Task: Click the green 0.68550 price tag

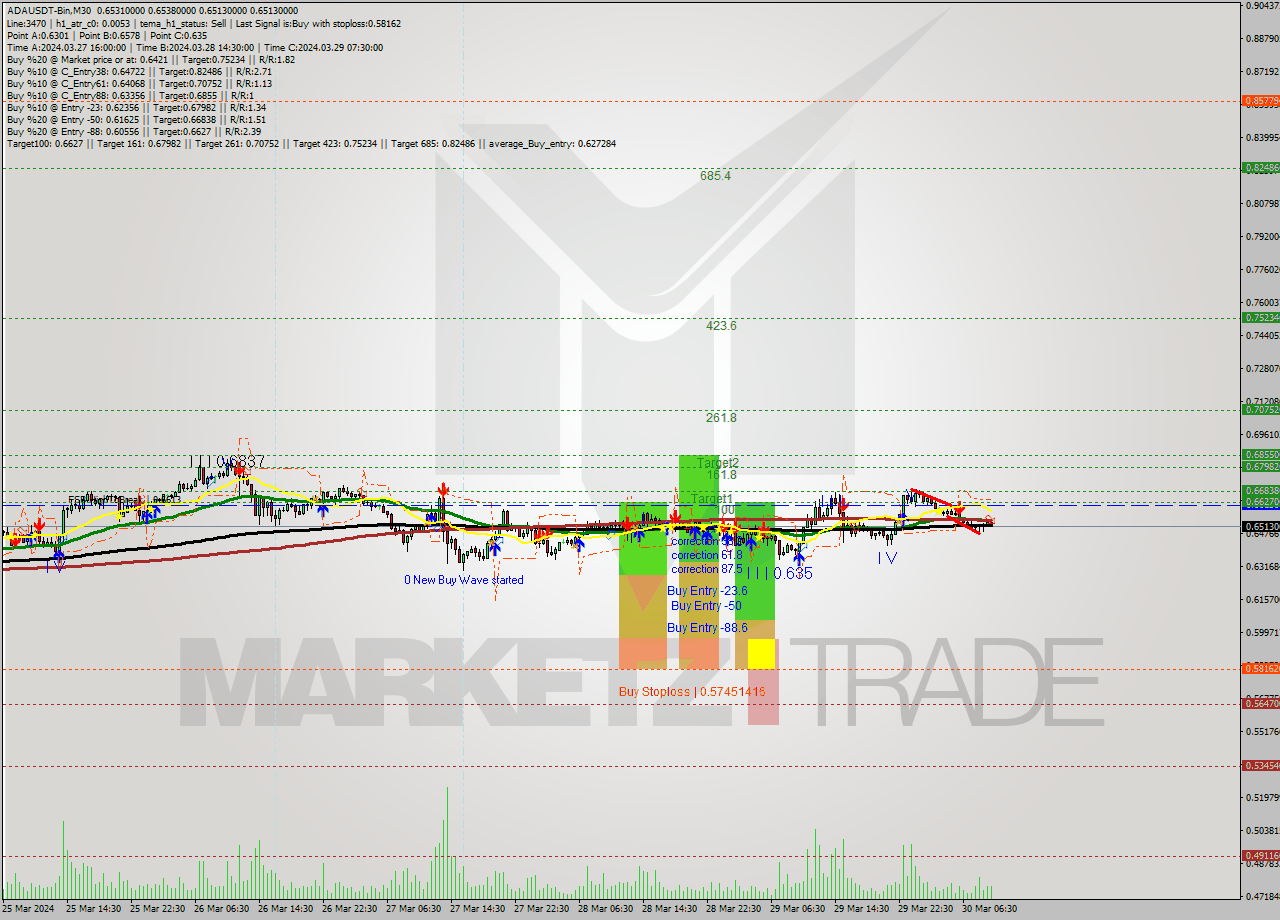Action: pyautogui.click(x=1260, y=455)
